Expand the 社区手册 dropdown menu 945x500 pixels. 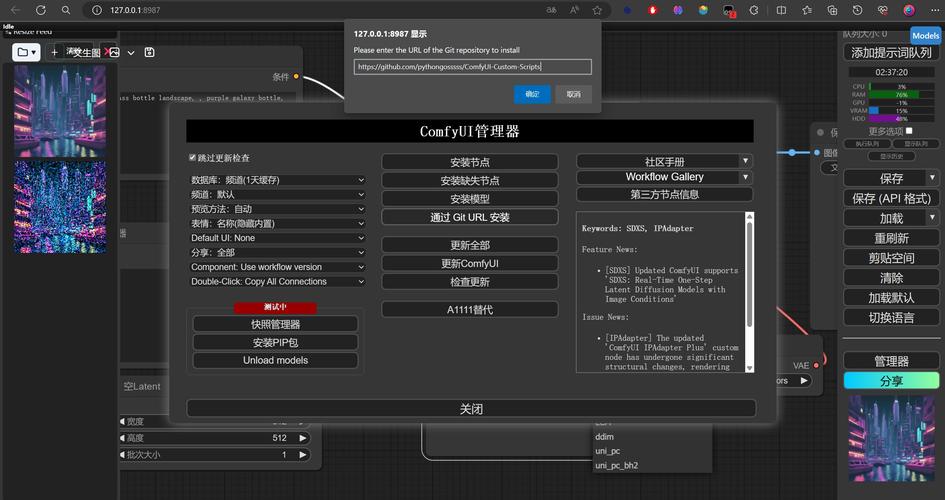click(x=746, y=161)
